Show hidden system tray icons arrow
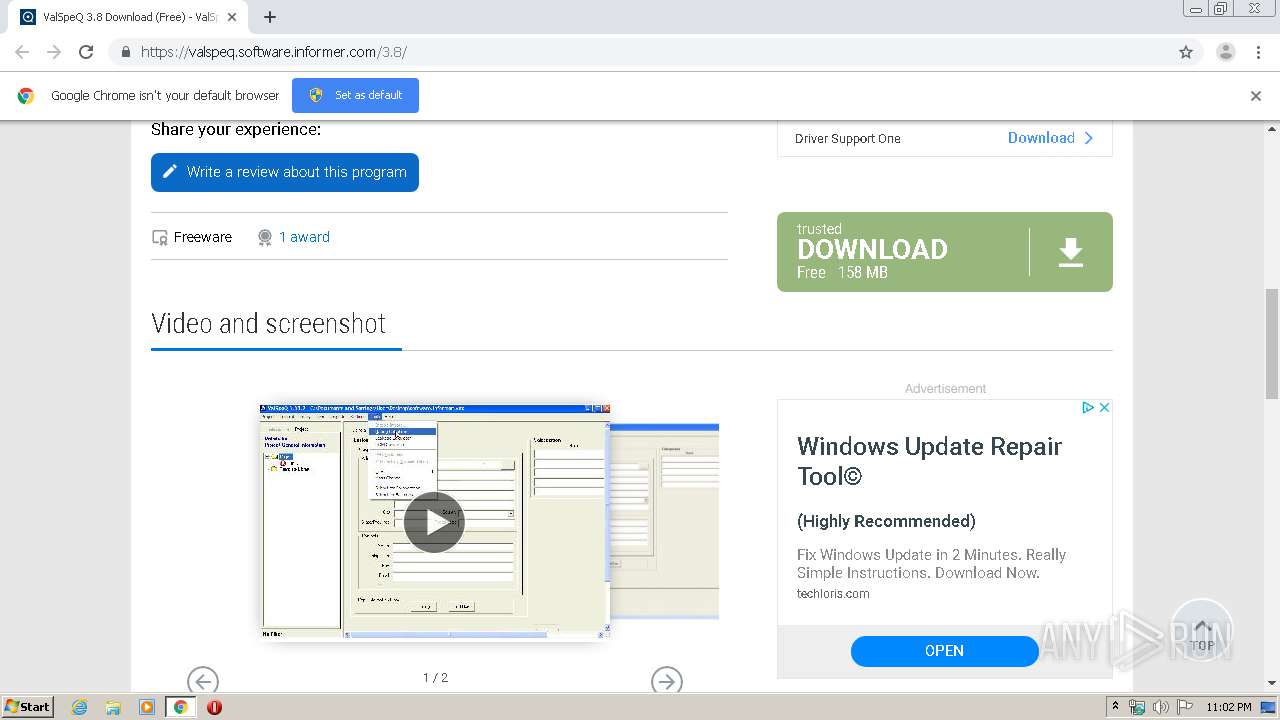 tap(1115, 707)
